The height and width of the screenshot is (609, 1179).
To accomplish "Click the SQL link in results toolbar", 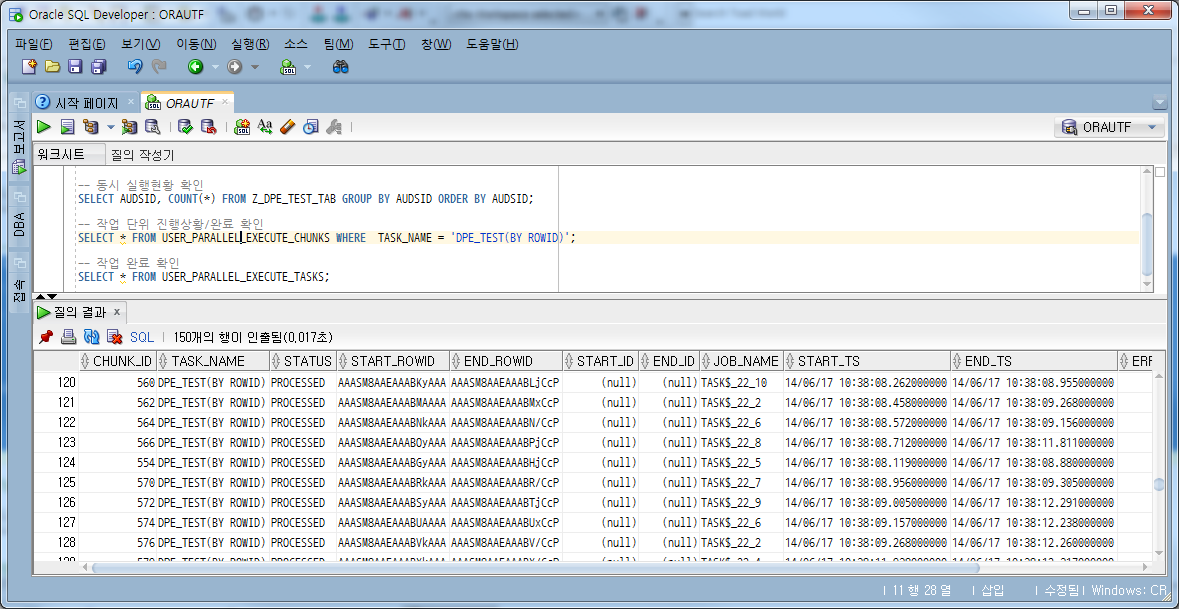I will [x=141, y=337].
